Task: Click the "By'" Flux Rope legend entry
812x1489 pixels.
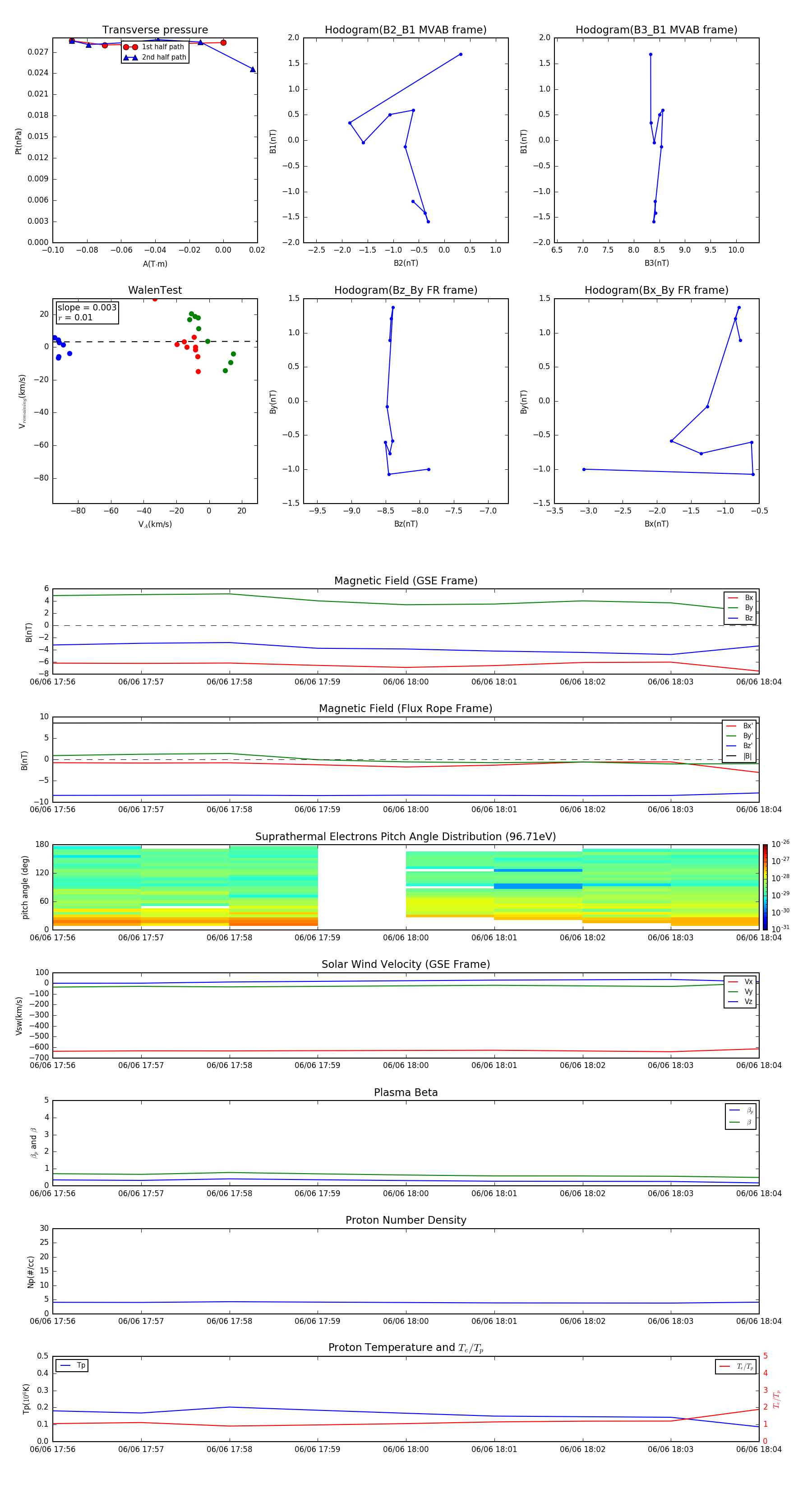Action: (740, 736)
